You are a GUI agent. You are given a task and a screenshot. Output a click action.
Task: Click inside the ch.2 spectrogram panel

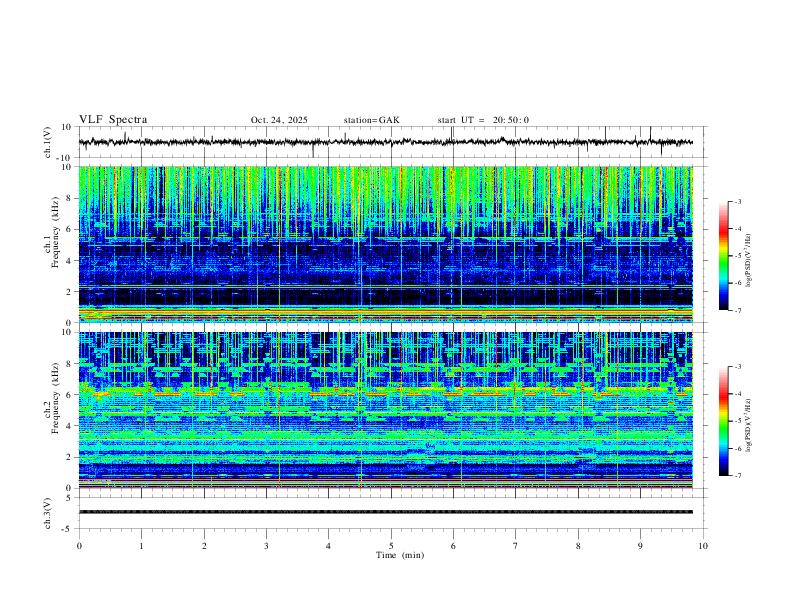[x=385, y=410]
